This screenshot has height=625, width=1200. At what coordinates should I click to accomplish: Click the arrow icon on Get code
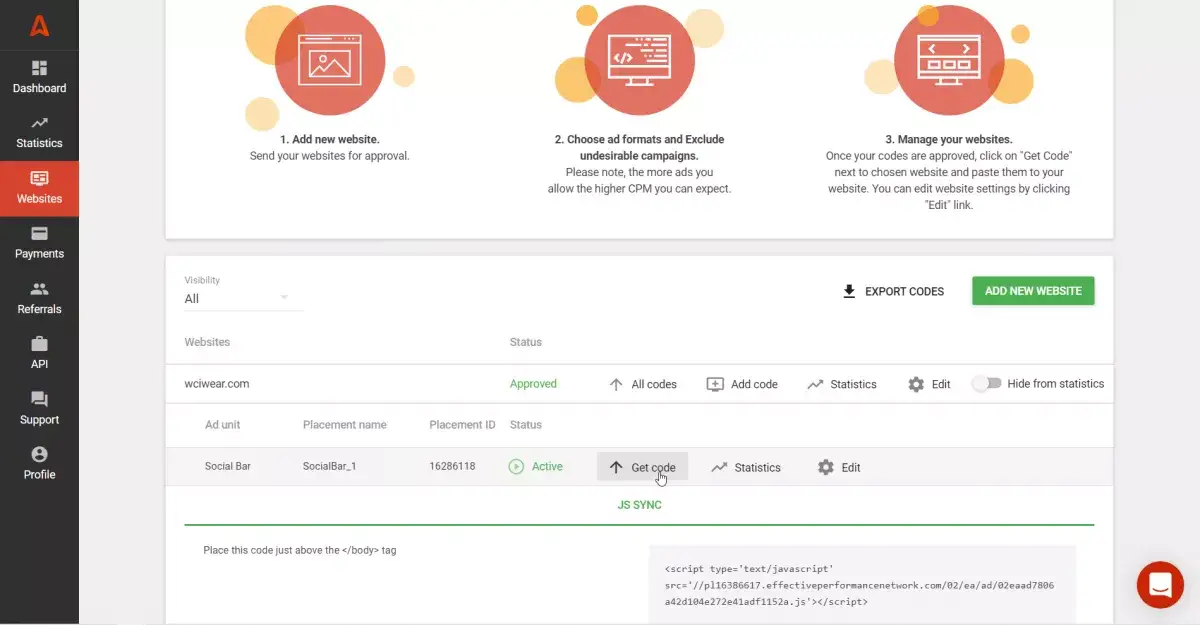point(616,467)
